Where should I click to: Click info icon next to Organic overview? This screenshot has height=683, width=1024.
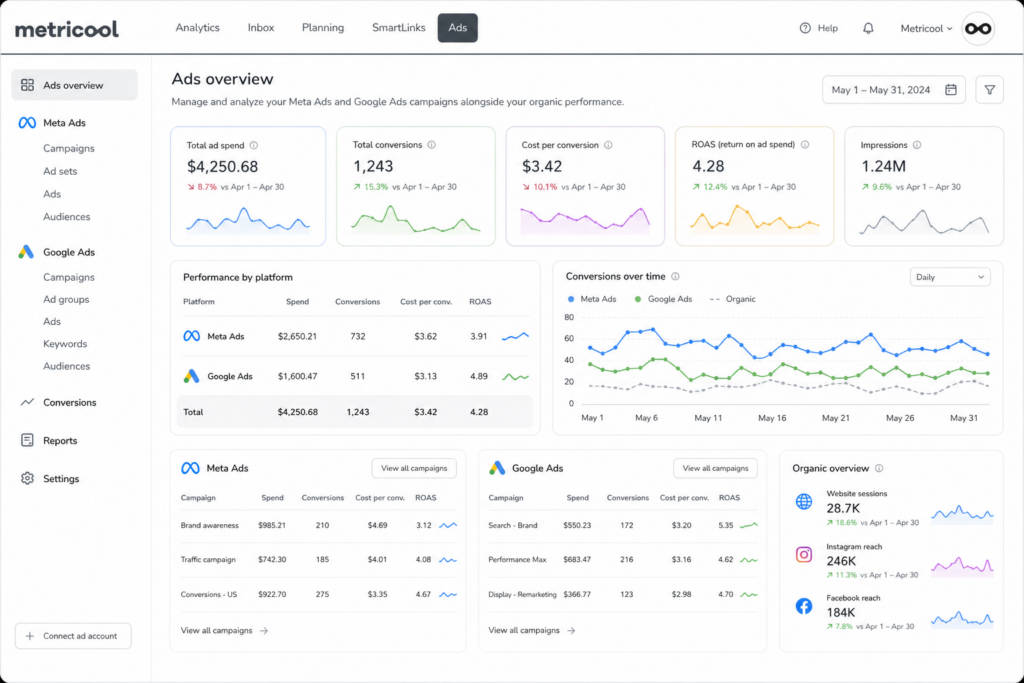[x=879, y=468]
